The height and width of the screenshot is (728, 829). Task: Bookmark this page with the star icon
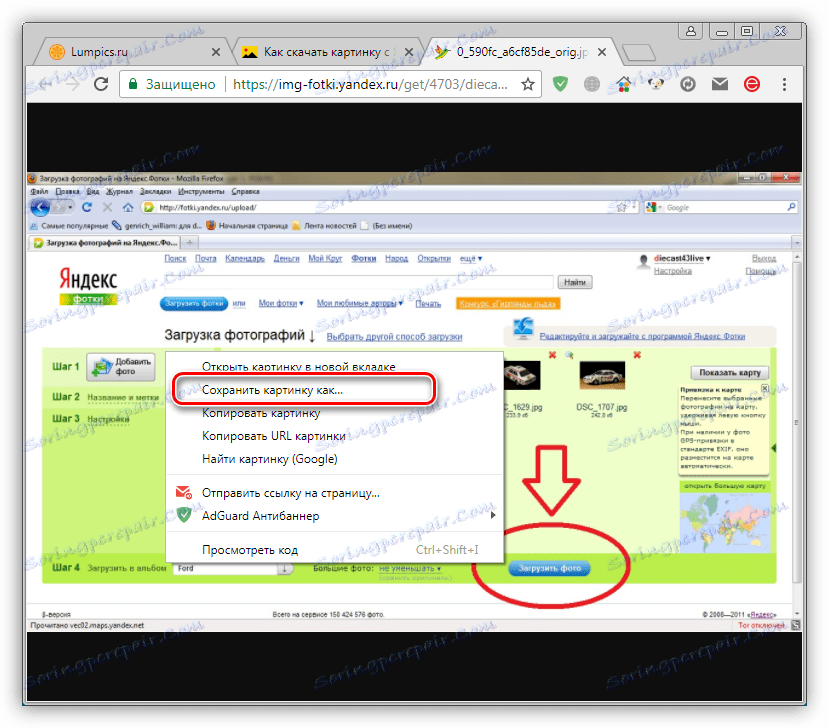pyautogui.click(x=528, y=84)
